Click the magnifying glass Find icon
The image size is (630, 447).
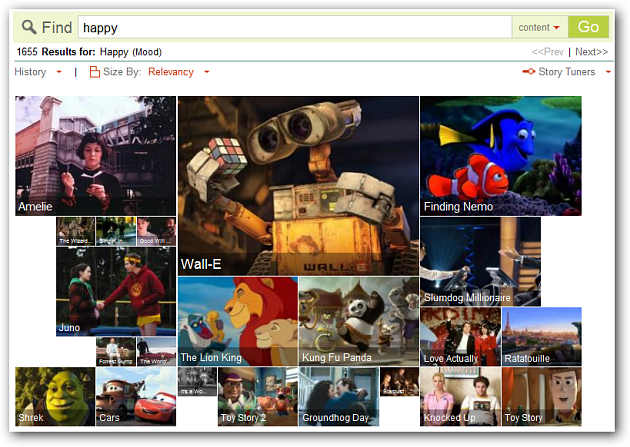click(29, 27)
